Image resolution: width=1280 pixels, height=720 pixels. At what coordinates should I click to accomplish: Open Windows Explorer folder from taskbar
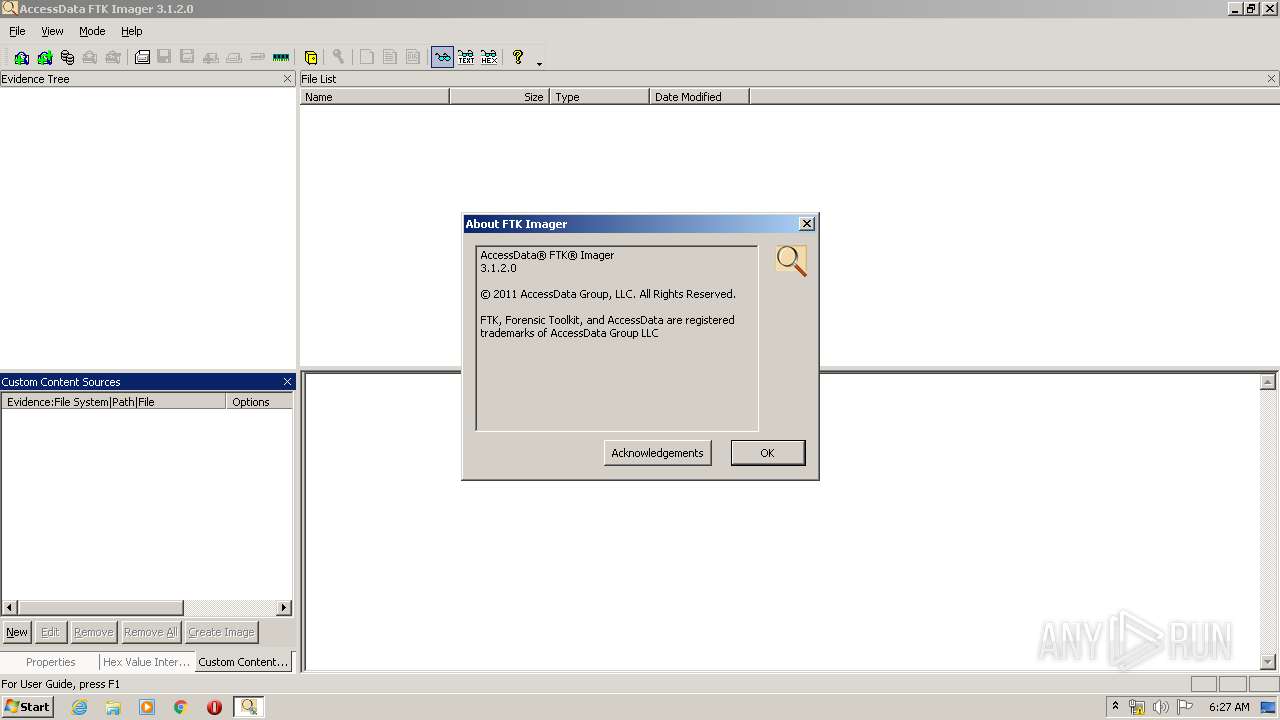point(113,707)
